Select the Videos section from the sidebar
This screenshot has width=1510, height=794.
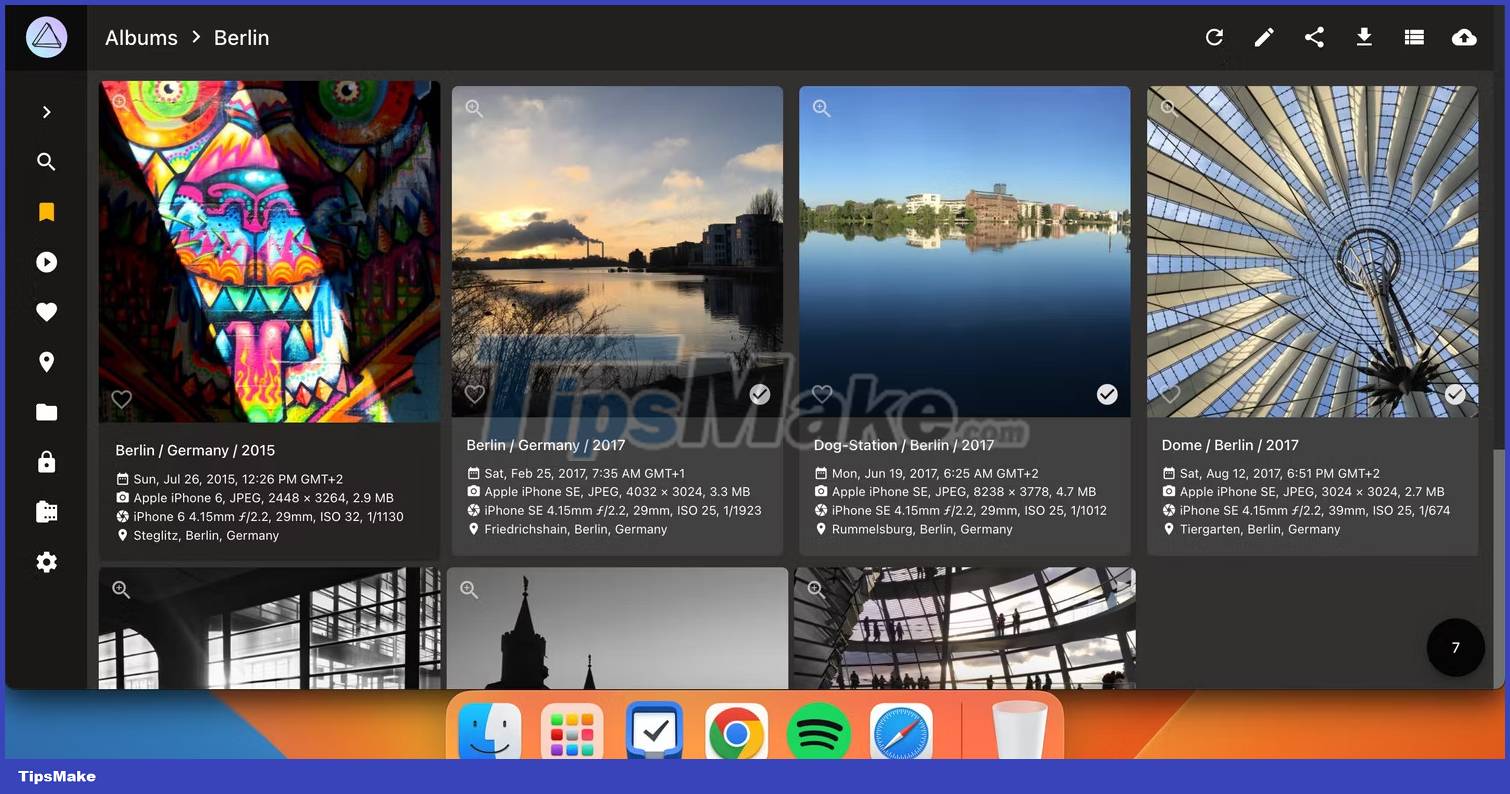point(46,261)
